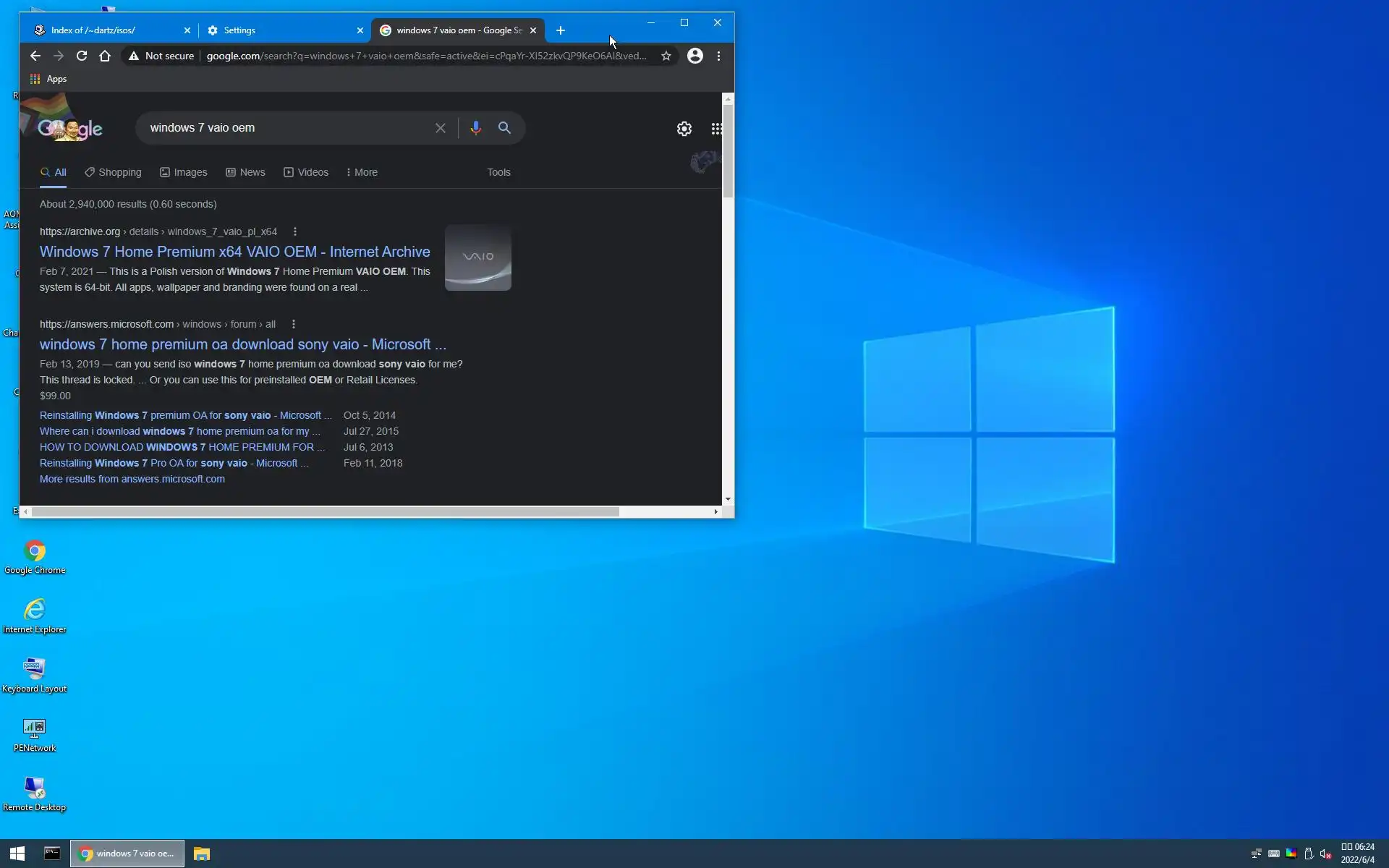This screenshot has height=868, width=1389.
Task: Clear the search box with X
Action: pyautogui.click(x=440, y=128)
